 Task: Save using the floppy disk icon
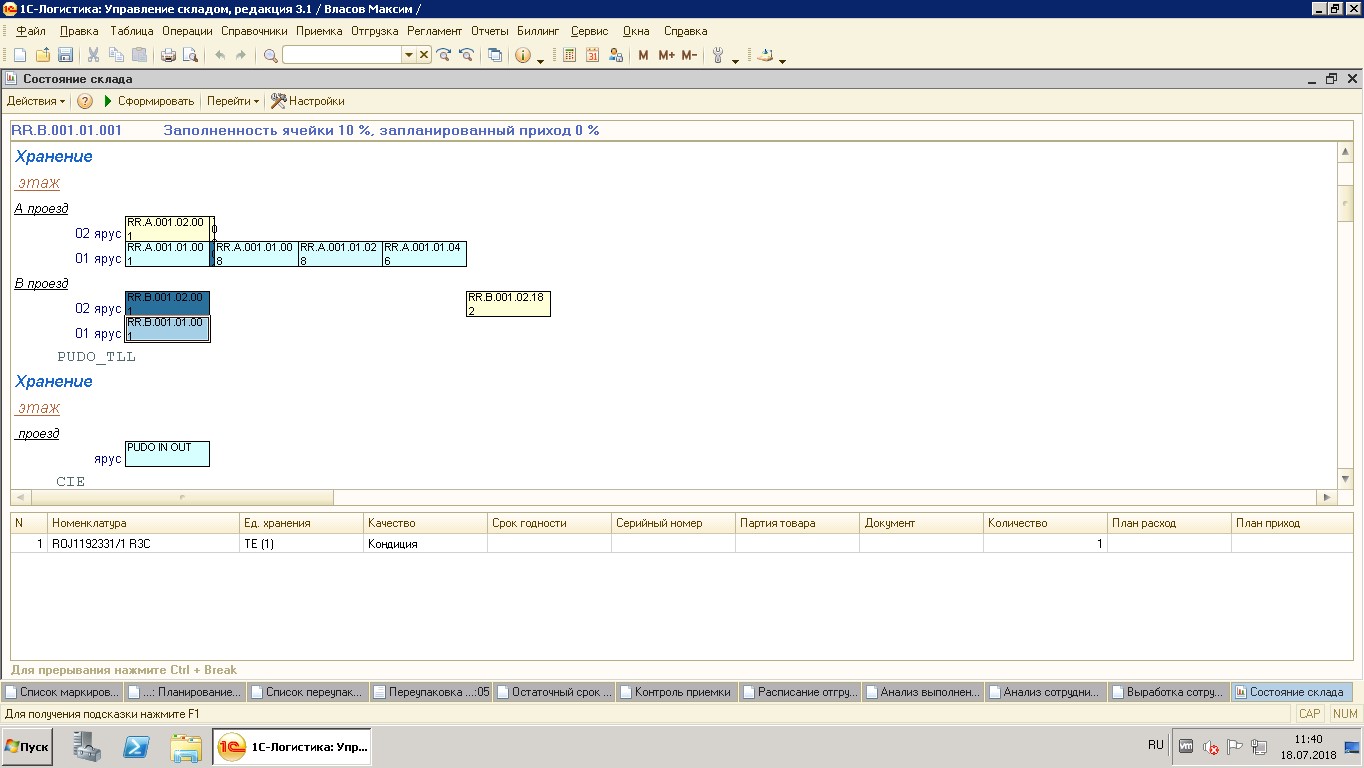[65, 55]
